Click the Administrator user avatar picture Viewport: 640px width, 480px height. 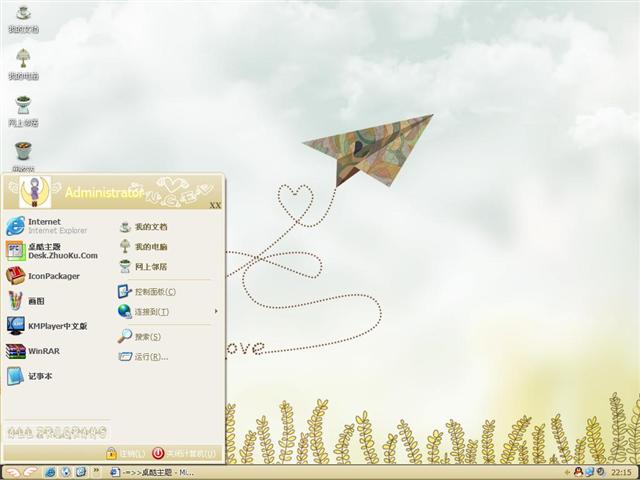point(35,192)
